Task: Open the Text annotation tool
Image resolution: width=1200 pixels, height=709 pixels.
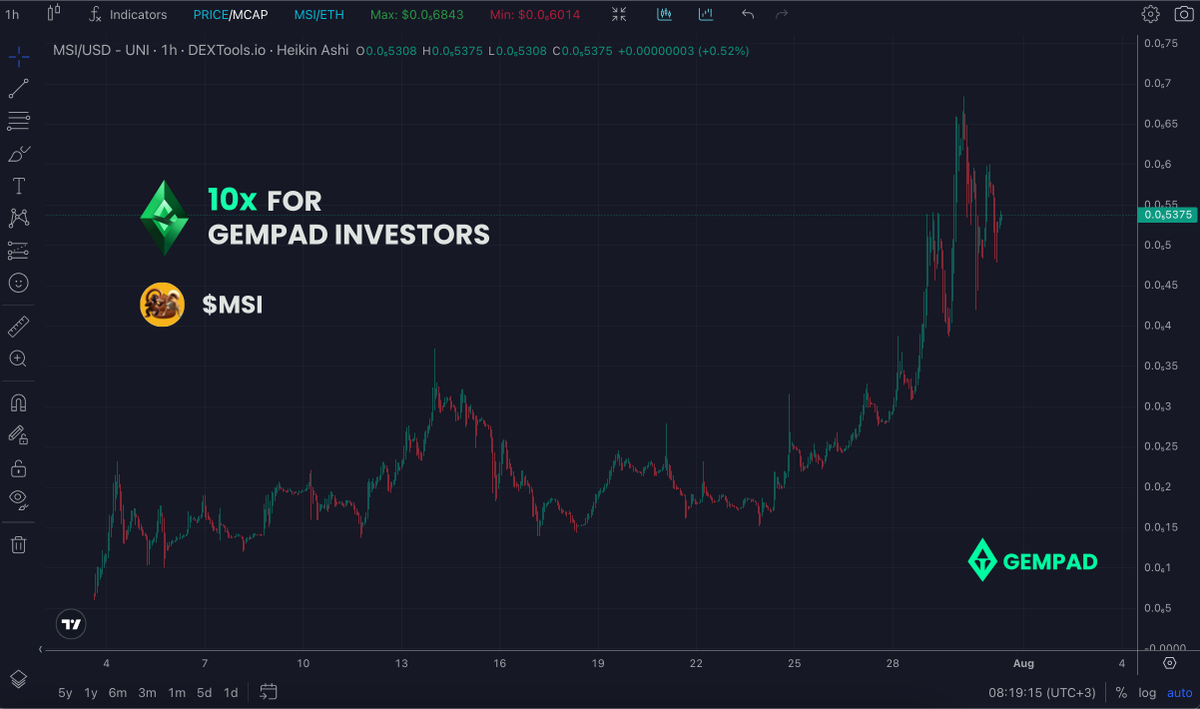Action: tap(18, 185)
